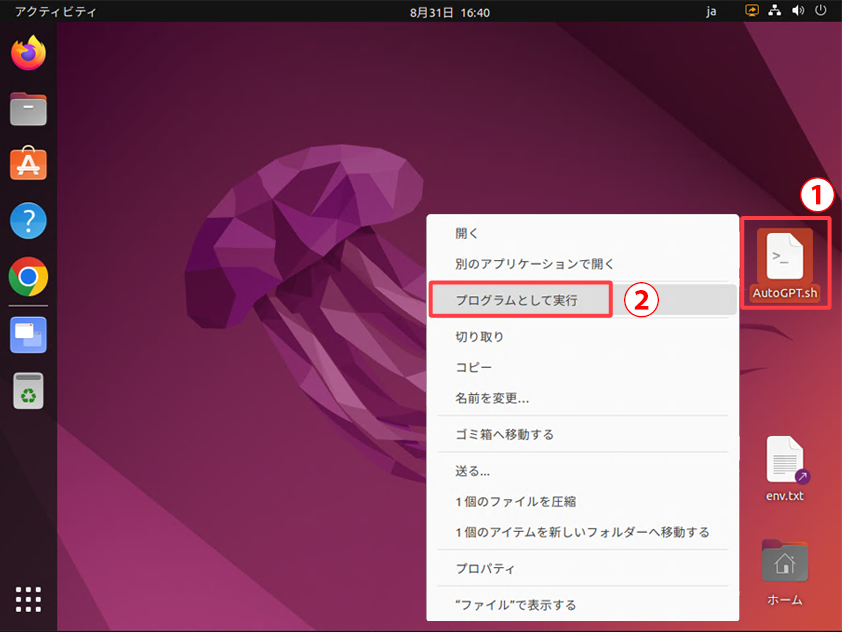Open Firefox from the dock
Image resolution: width=843 pixels, height=632 pixels.
pyautogui.click(x=29, y=52)
